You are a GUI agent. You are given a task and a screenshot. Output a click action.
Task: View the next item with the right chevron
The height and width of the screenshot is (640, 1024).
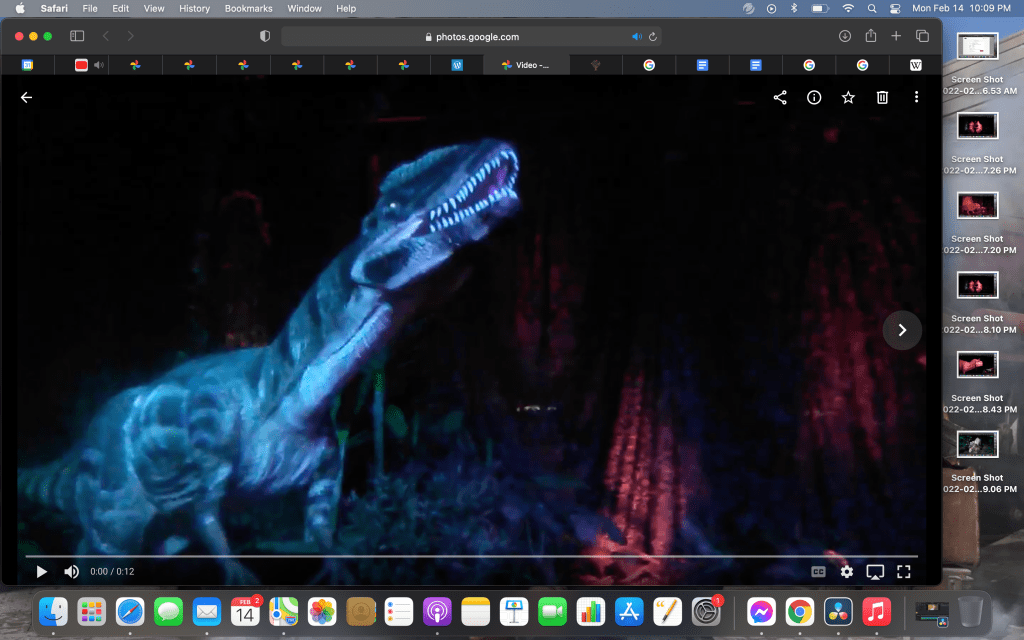902,330
